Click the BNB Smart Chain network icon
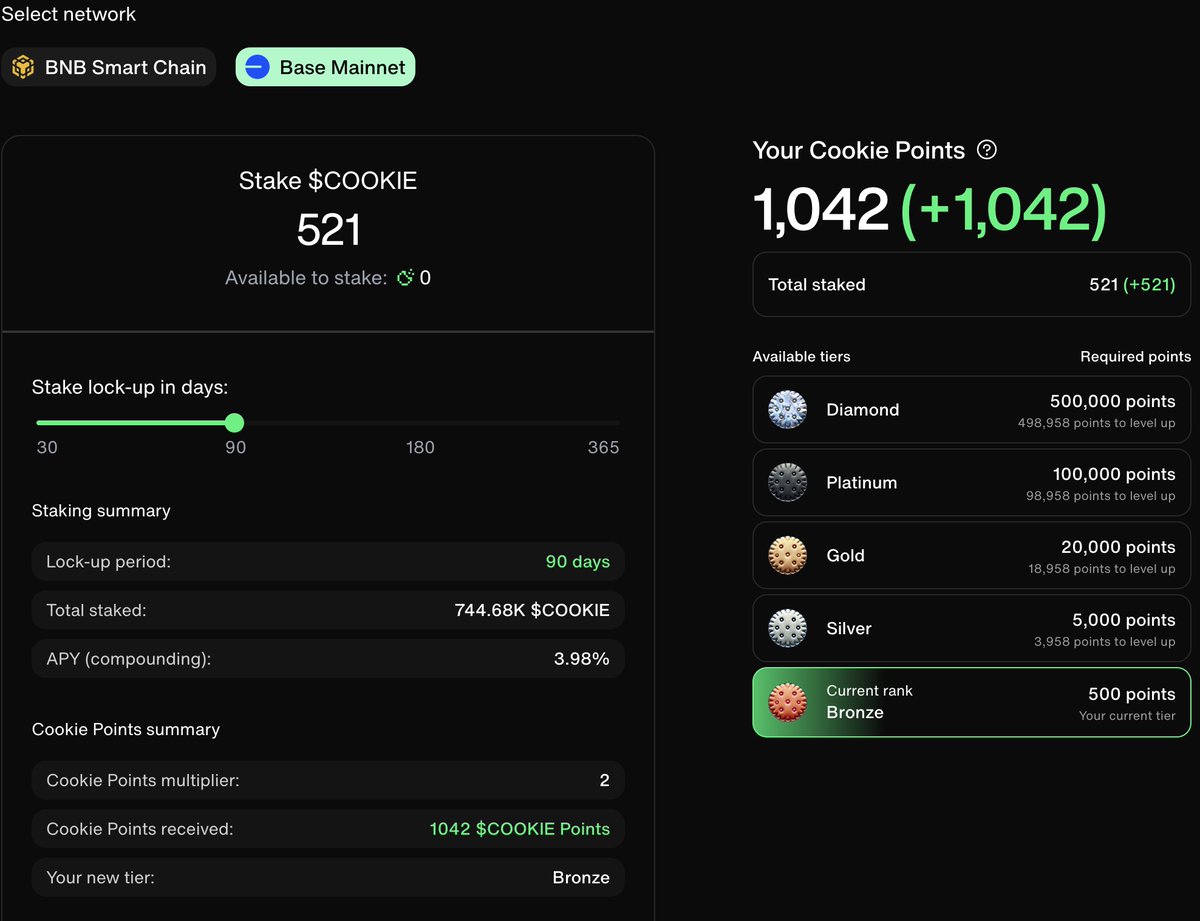 pyautogui.click(x=23, y=66)
